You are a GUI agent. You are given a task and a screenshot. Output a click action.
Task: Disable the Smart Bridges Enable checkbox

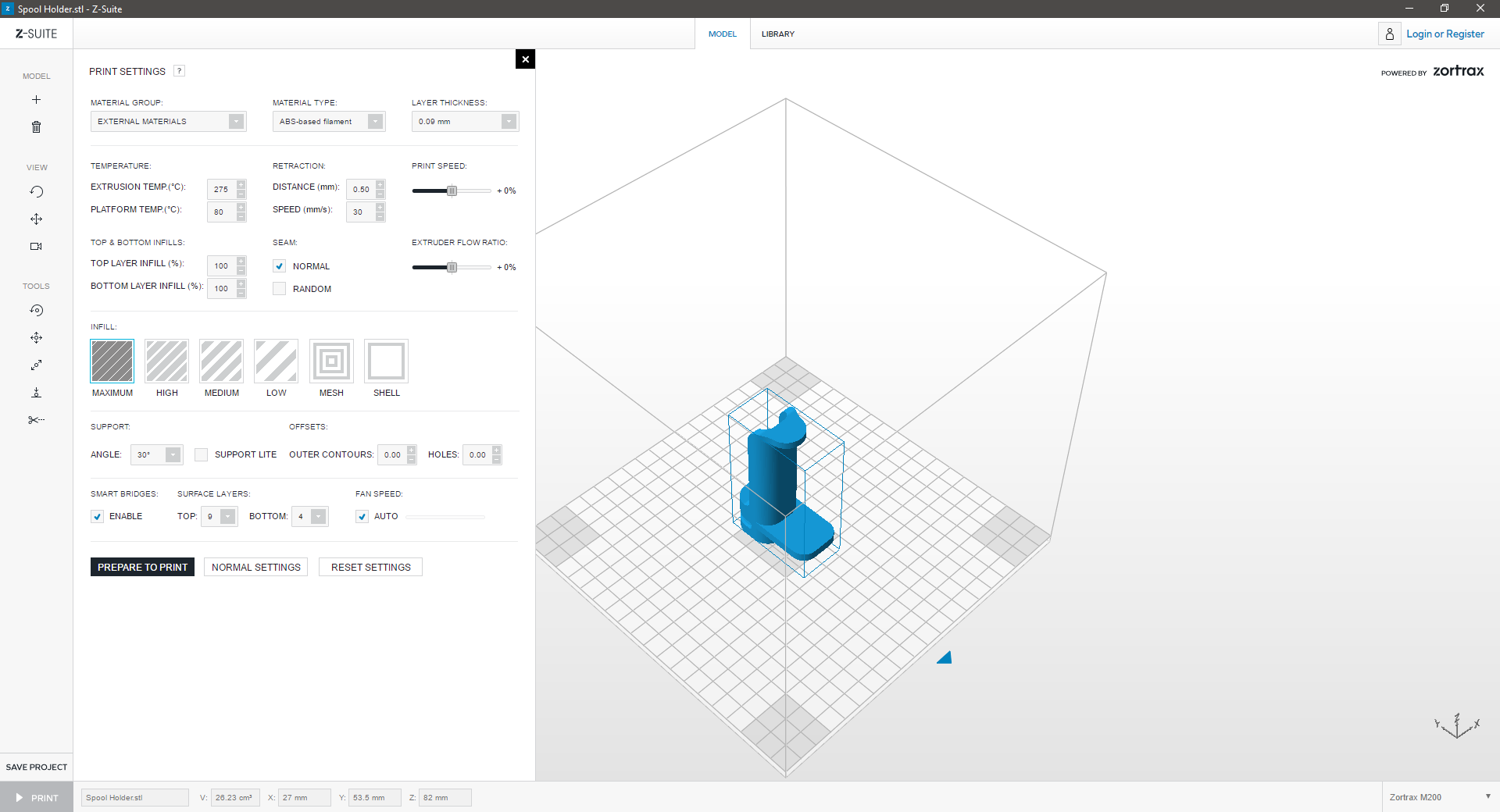click(98, 517)
